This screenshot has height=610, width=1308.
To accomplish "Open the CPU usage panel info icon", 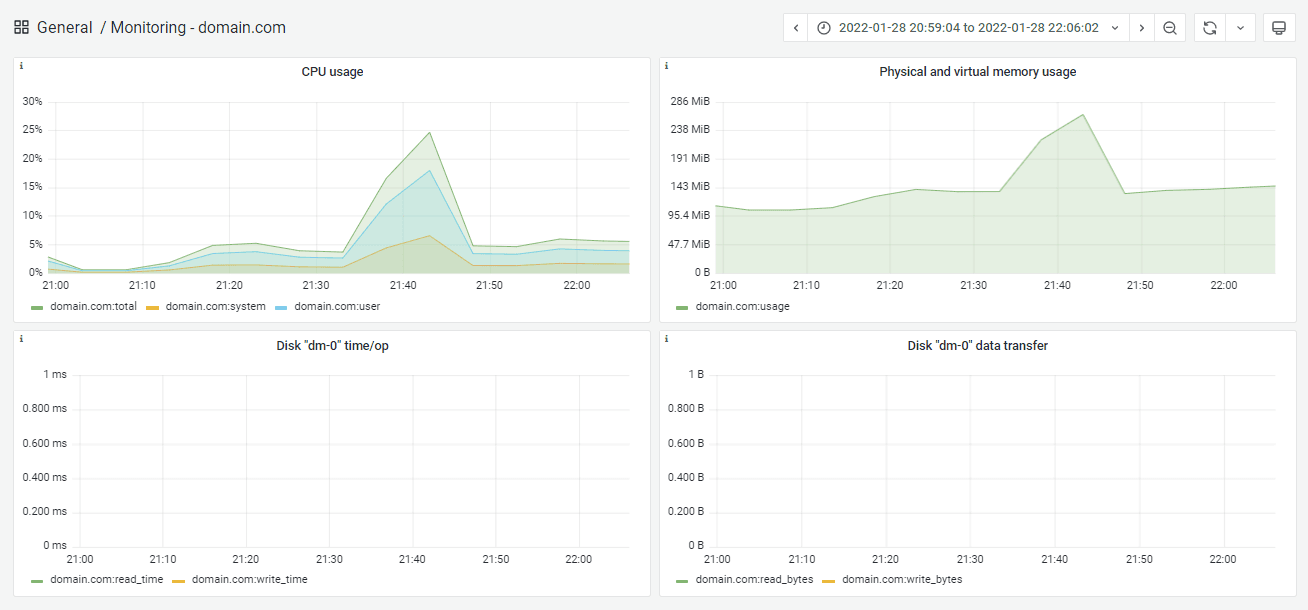I will click(x=22, y=66).
